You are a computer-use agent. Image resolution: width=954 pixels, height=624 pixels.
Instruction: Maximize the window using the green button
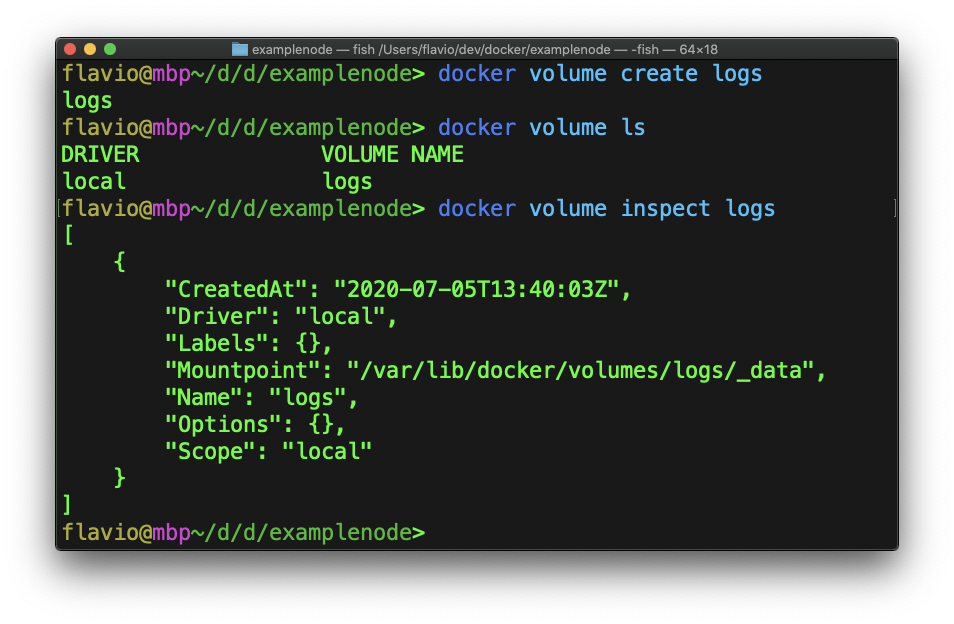[x=110, y=49]
